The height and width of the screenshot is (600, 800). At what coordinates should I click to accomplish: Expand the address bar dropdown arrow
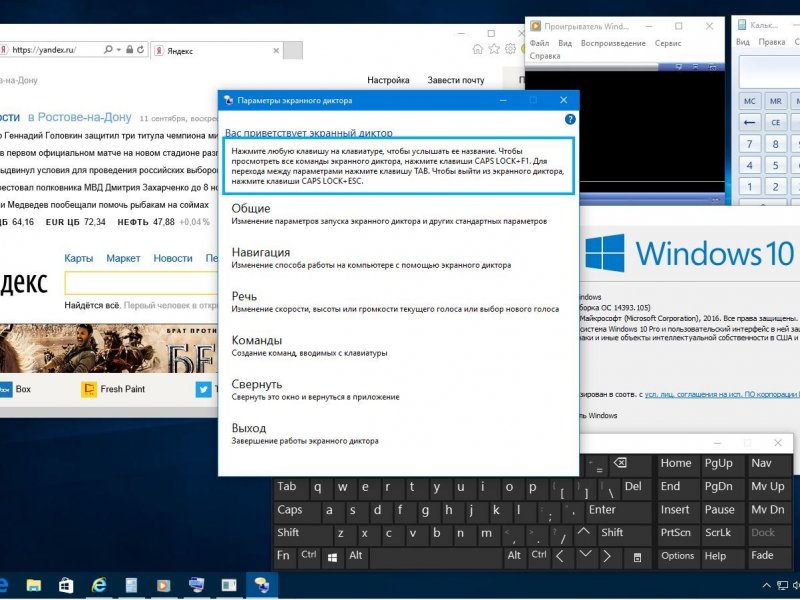[x=119, y=49]
